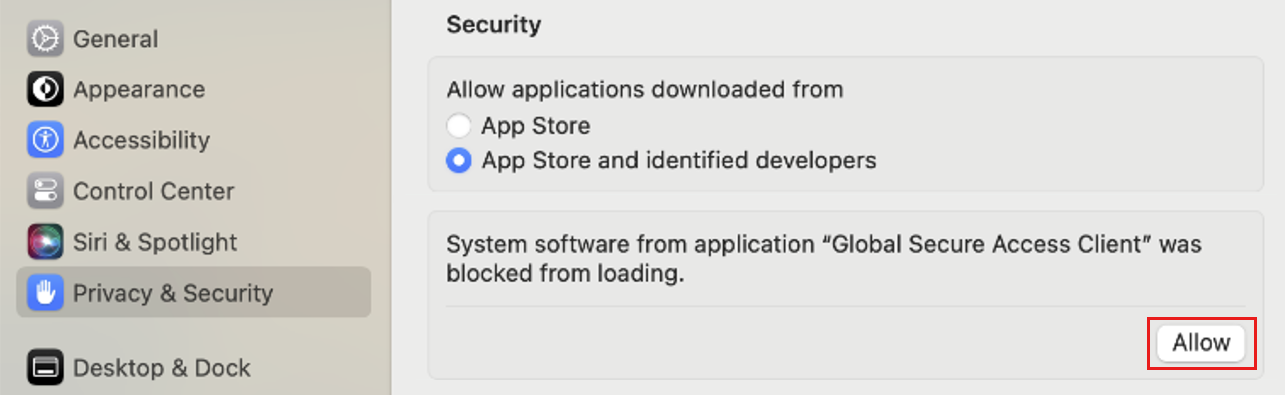Switch to Control Center text entry
This screenshot has height=395, width=1285.
[154, 191]
